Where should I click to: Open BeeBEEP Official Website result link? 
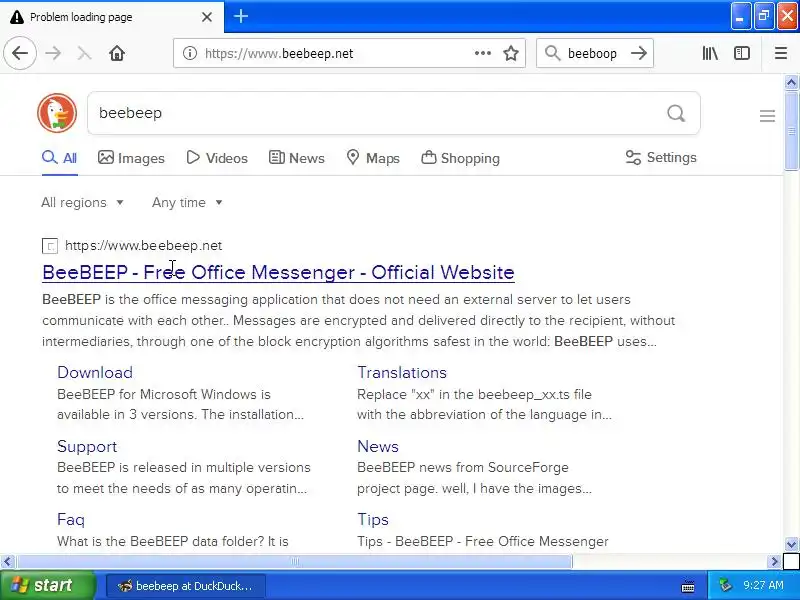pyautogui.click(x=278, y=272)
